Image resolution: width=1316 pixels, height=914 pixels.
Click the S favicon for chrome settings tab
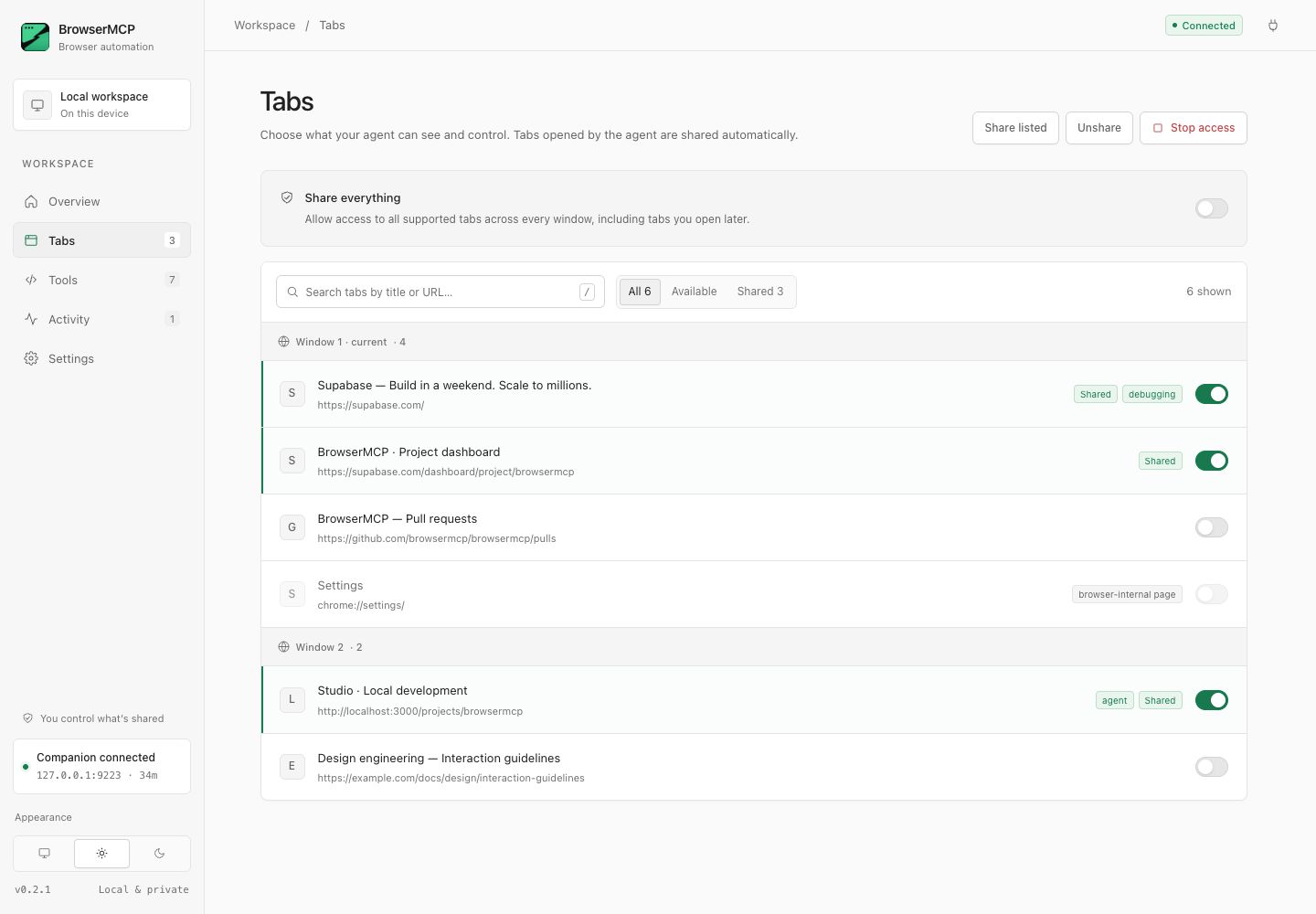tap(292, 594)
